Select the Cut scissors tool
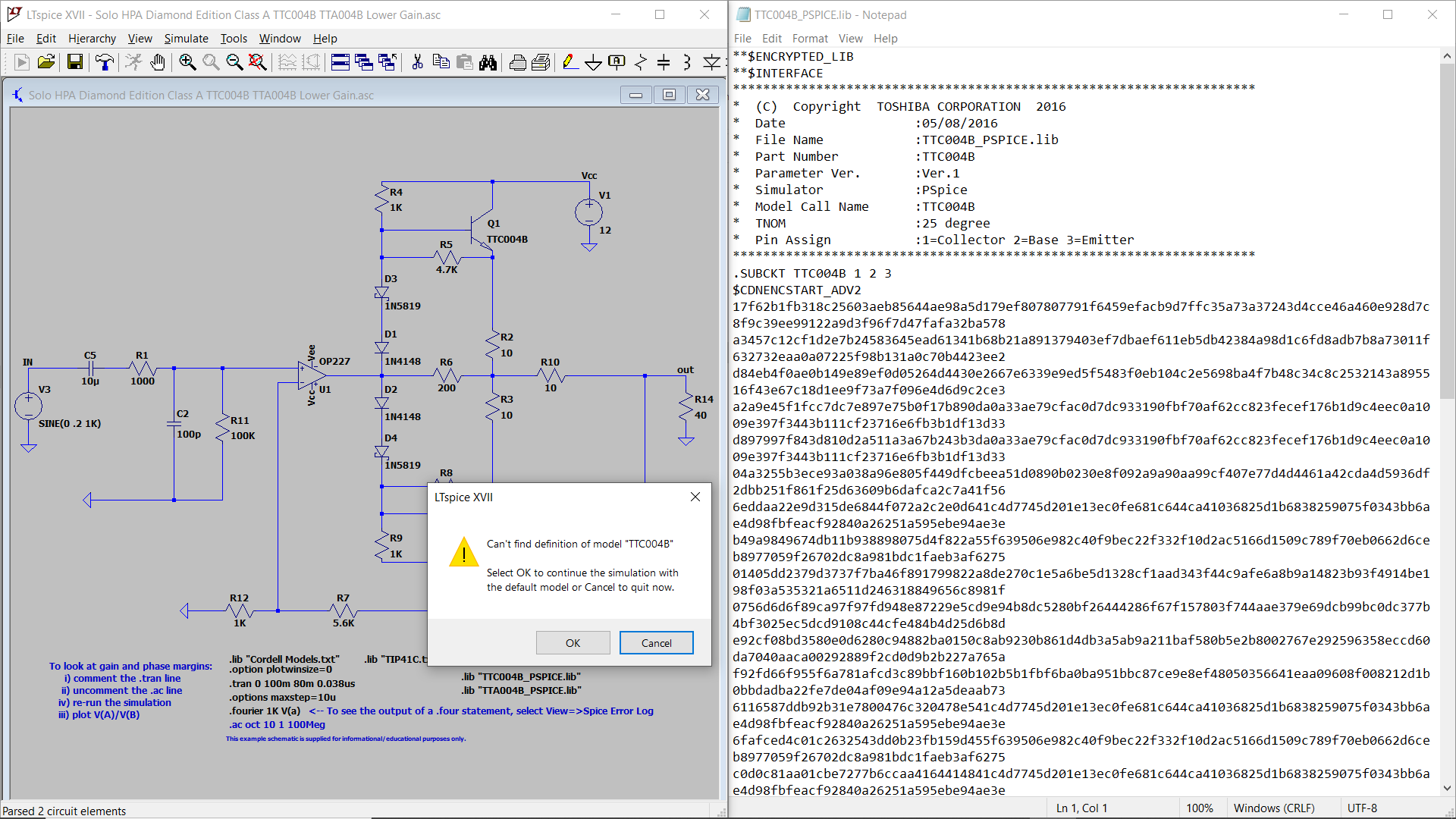Image resolution: width=1456 pixels, height=819 pixels. 417,62
